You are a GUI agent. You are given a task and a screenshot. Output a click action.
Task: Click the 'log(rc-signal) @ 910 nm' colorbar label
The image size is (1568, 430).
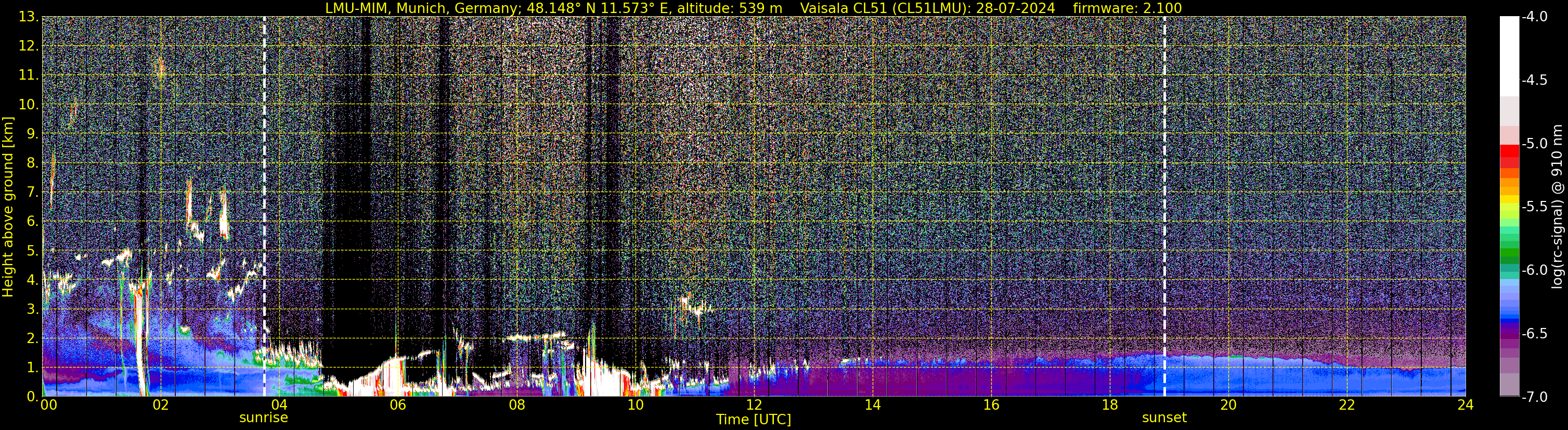click(x=1557, y=207)
